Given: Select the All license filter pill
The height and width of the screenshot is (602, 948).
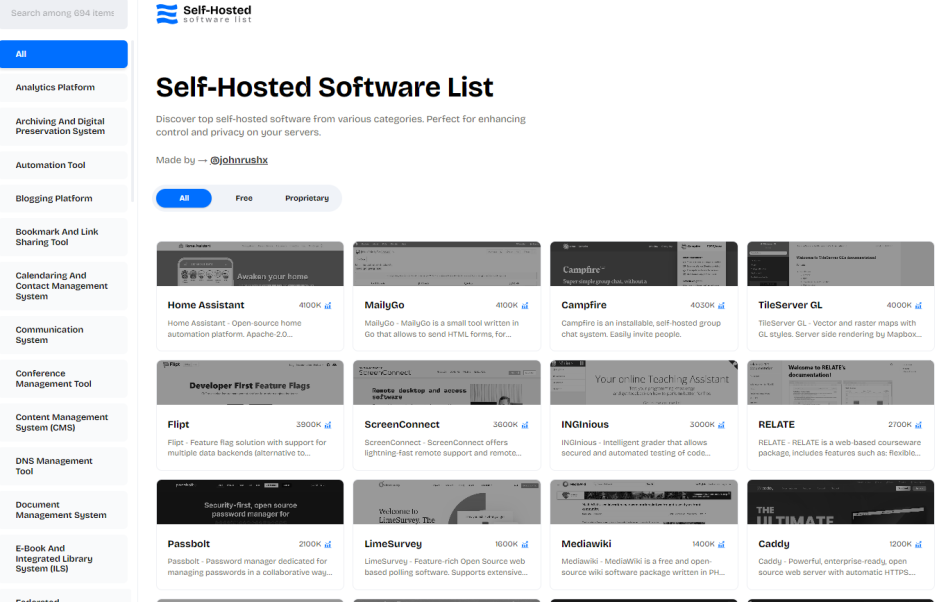Looking at the screenshot, I should coord(184,198).
